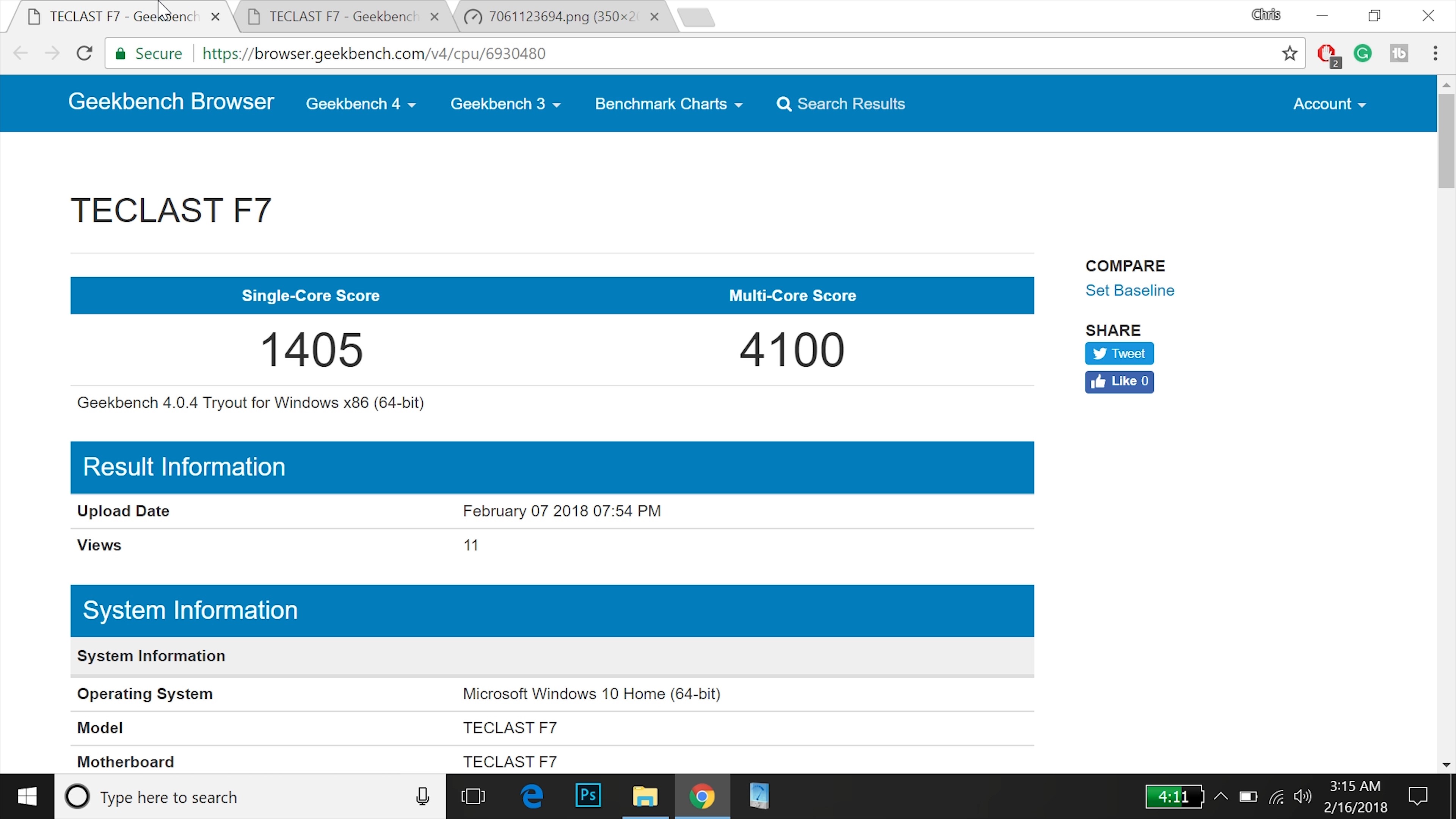Click the Cortana circle icon
This screenshot has width=1456, height=819.
[77, 797]
